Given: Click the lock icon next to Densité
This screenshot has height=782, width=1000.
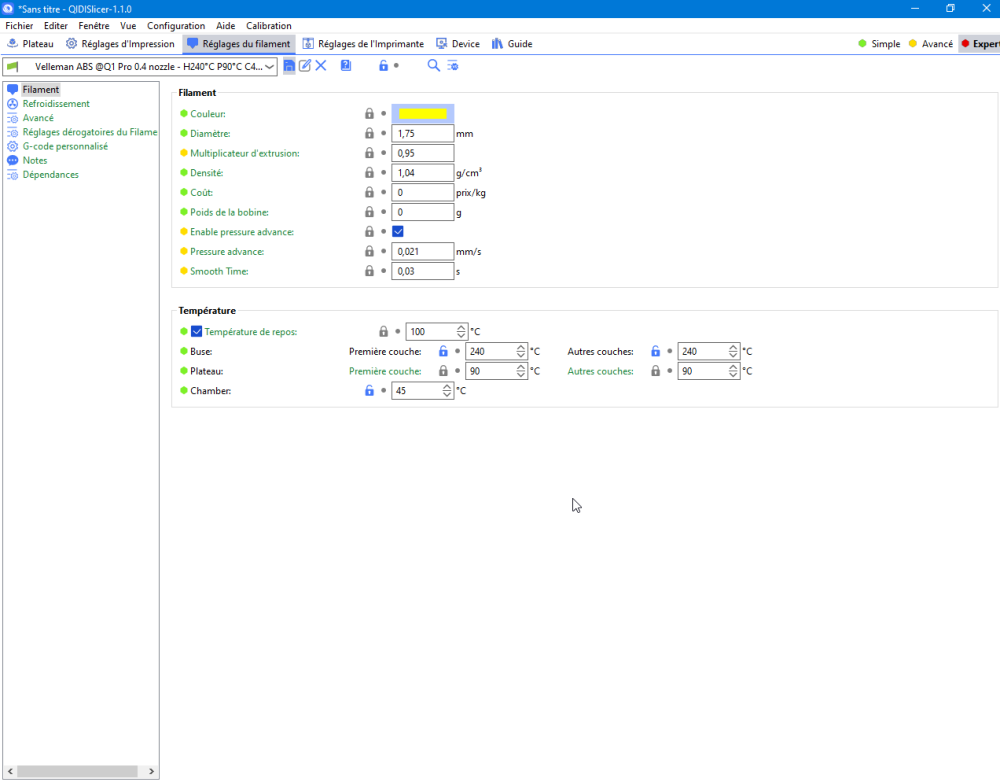Looking at the screenshot, I should [369, 173].
